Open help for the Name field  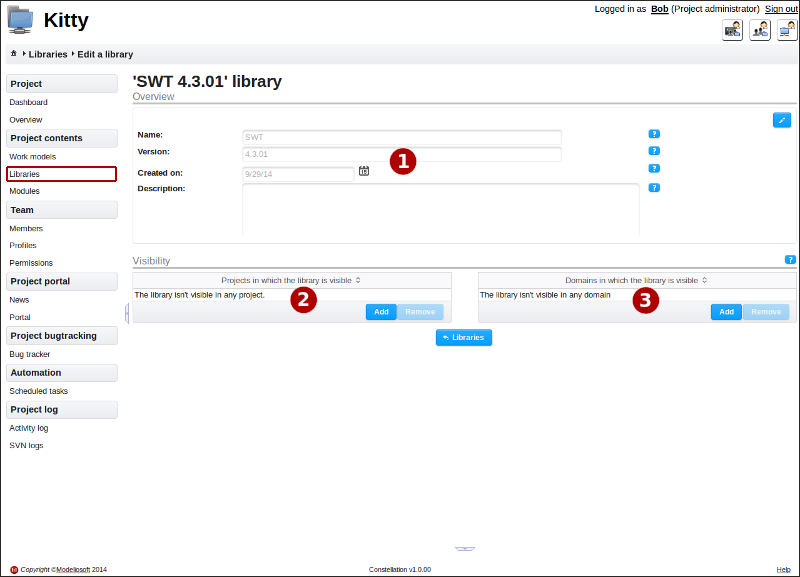pos(654,134)
